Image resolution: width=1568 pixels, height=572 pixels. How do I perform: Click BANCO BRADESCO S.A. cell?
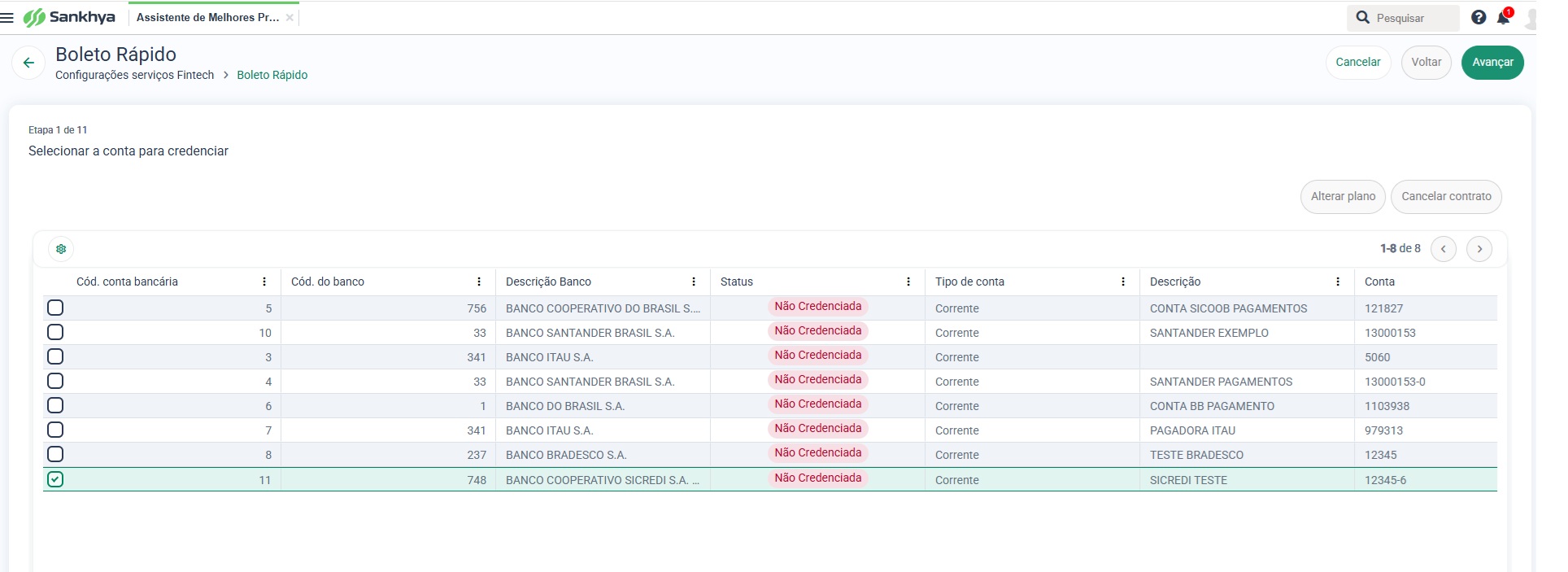click(603, 455)
